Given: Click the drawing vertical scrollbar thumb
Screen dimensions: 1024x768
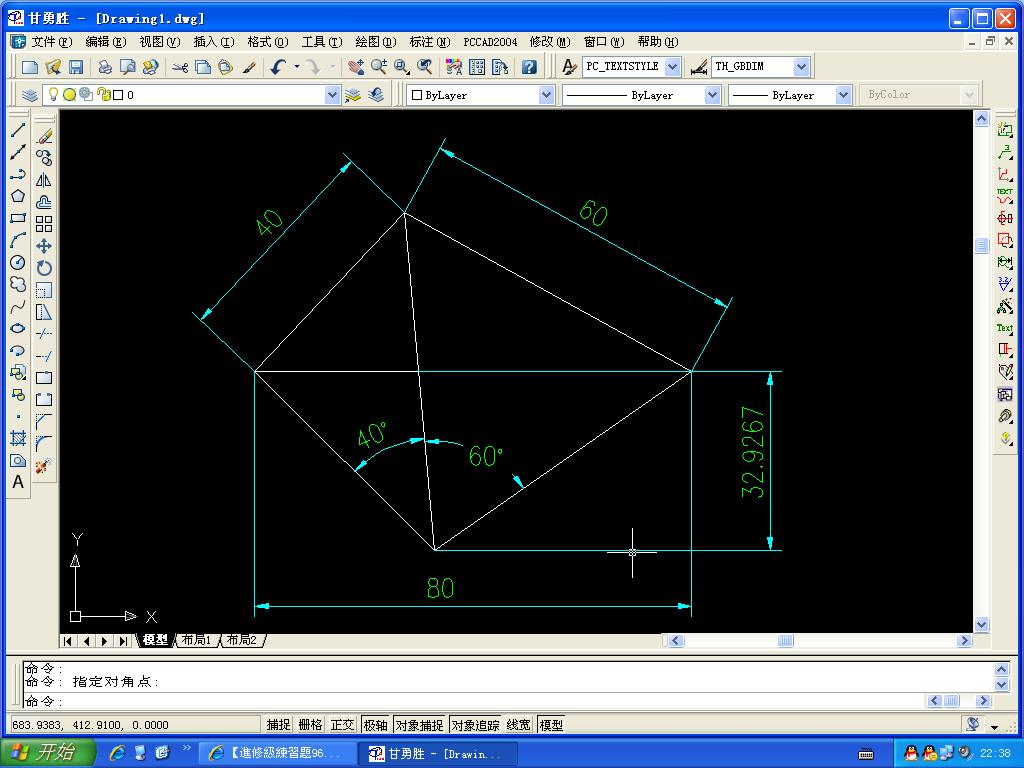Looking at the screenshot, I should 982,246.
